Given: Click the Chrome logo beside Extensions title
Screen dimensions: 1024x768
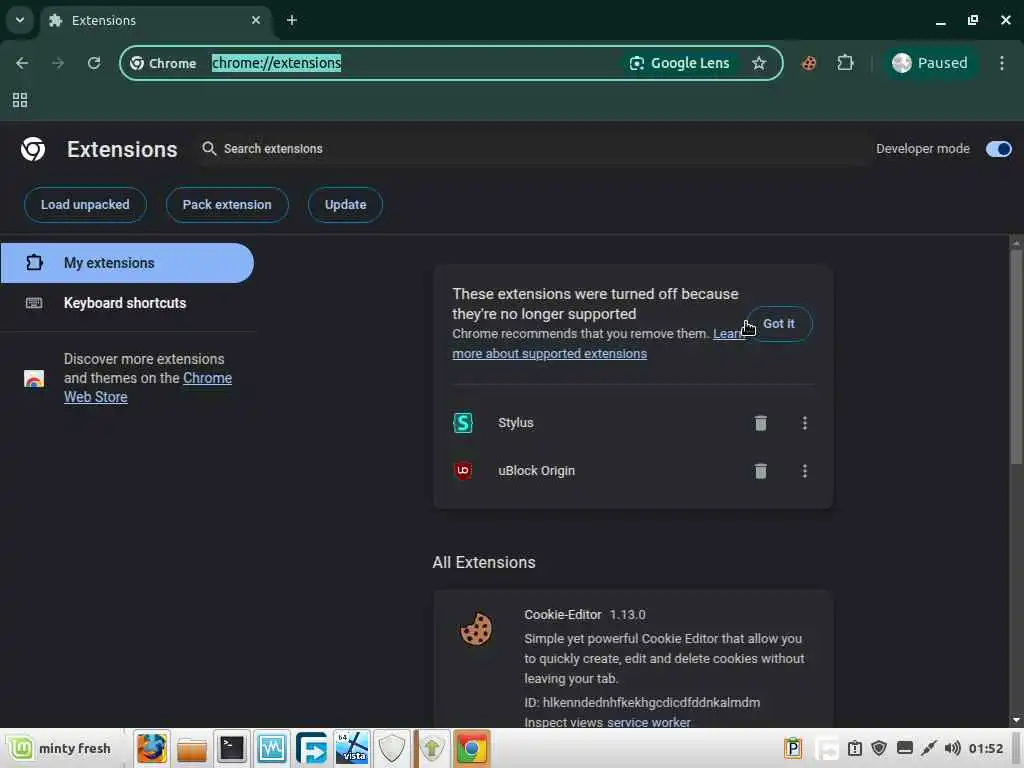Looking at the screenshot, I should pos(33,149).
